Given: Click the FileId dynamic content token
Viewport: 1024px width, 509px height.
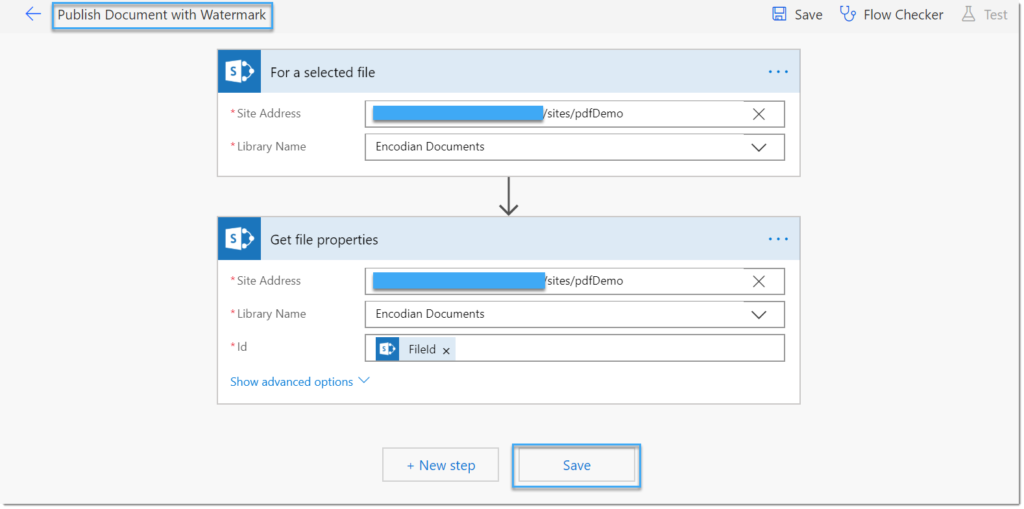Looking at the screenshot, I should (x=414, y=350).
